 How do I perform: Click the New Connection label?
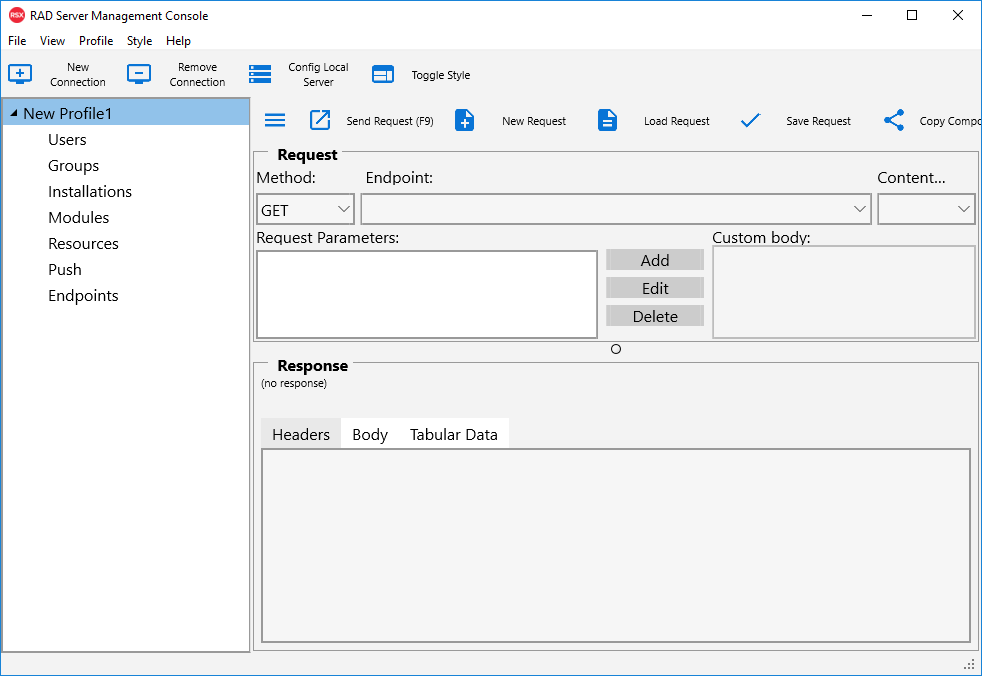pos(78,75)
